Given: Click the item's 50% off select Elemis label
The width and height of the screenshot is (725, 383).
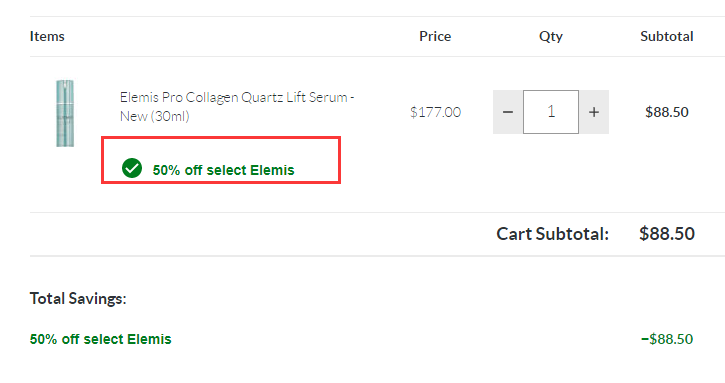Looking at the screenshot, I should pyautogui.click(x=223, y=170).
